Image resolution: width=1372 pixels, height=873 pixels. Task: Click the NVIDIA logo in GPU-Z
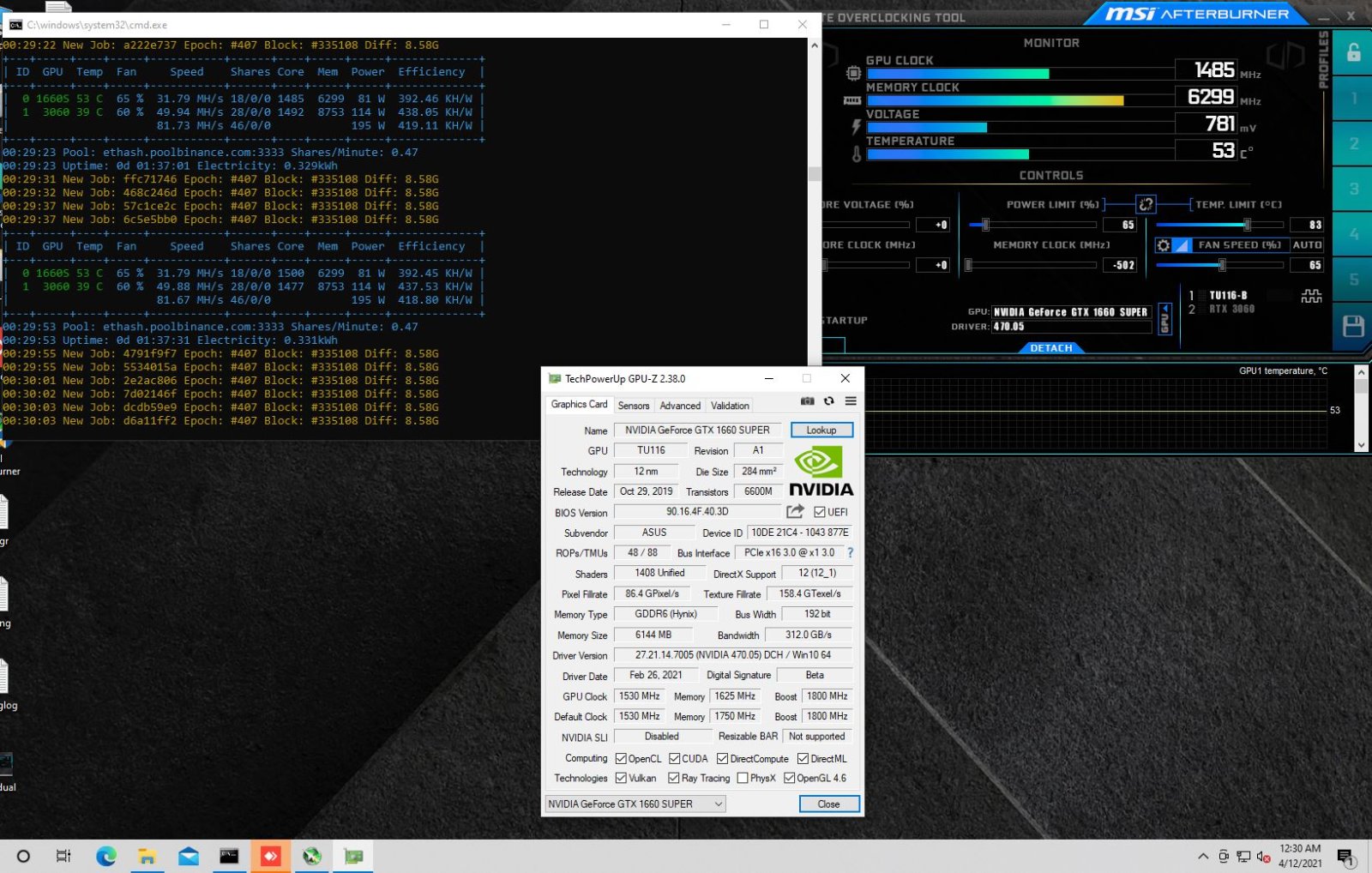tap(821, 471)
